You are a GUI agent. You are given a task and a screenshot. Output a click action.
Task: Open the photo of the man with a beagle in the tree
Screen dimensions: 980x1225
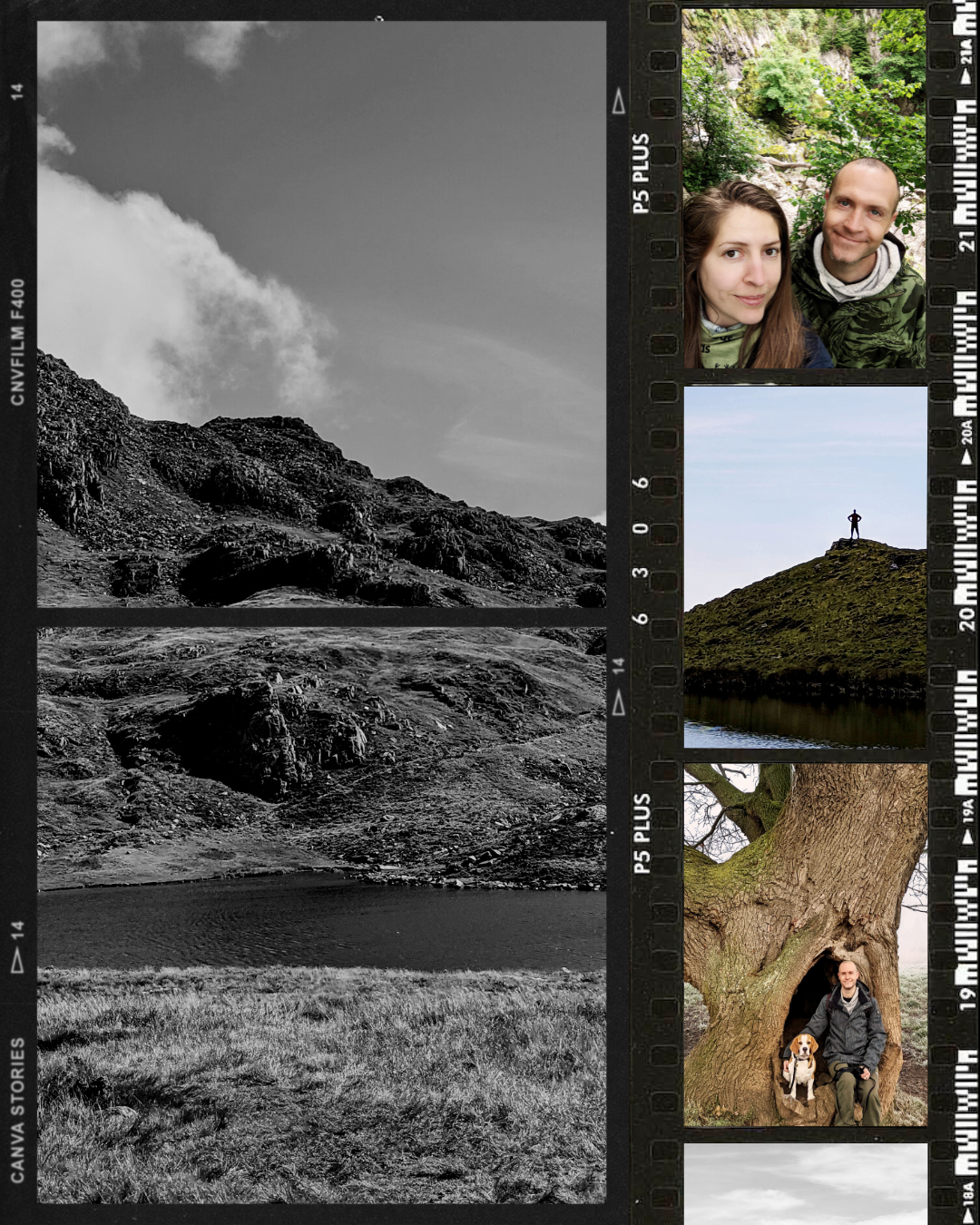point(806,945)
